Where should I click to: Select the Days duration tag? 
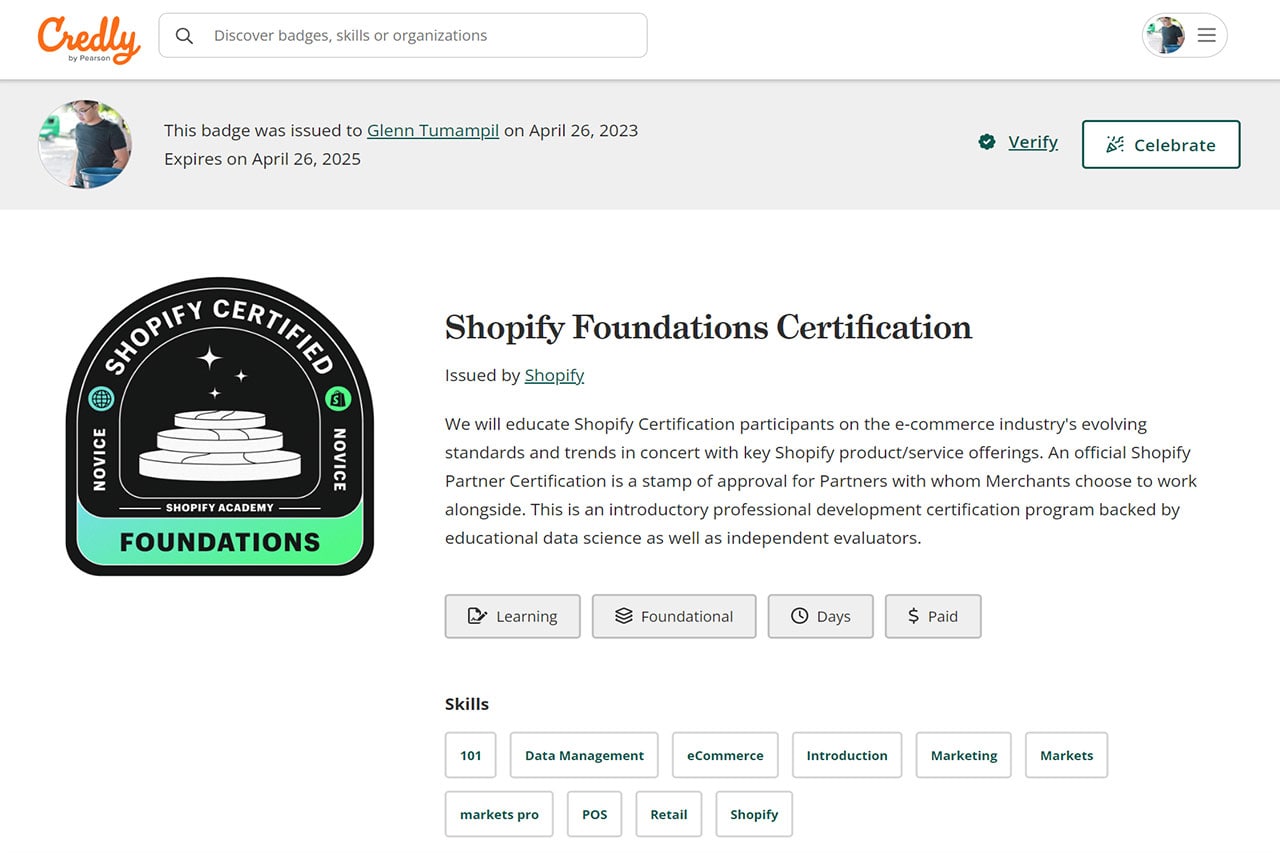(x=820, y=616)
